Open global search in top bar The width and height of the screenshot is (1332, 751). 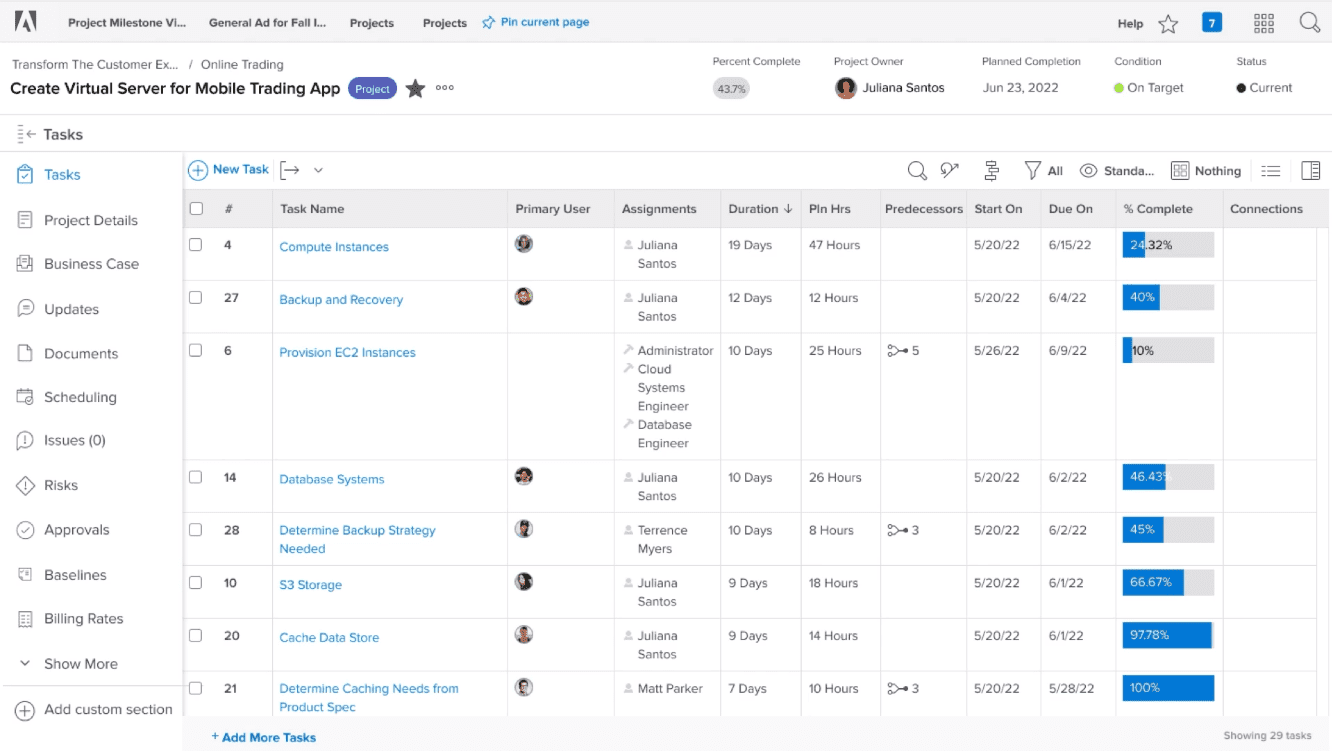click(1310, 21)
